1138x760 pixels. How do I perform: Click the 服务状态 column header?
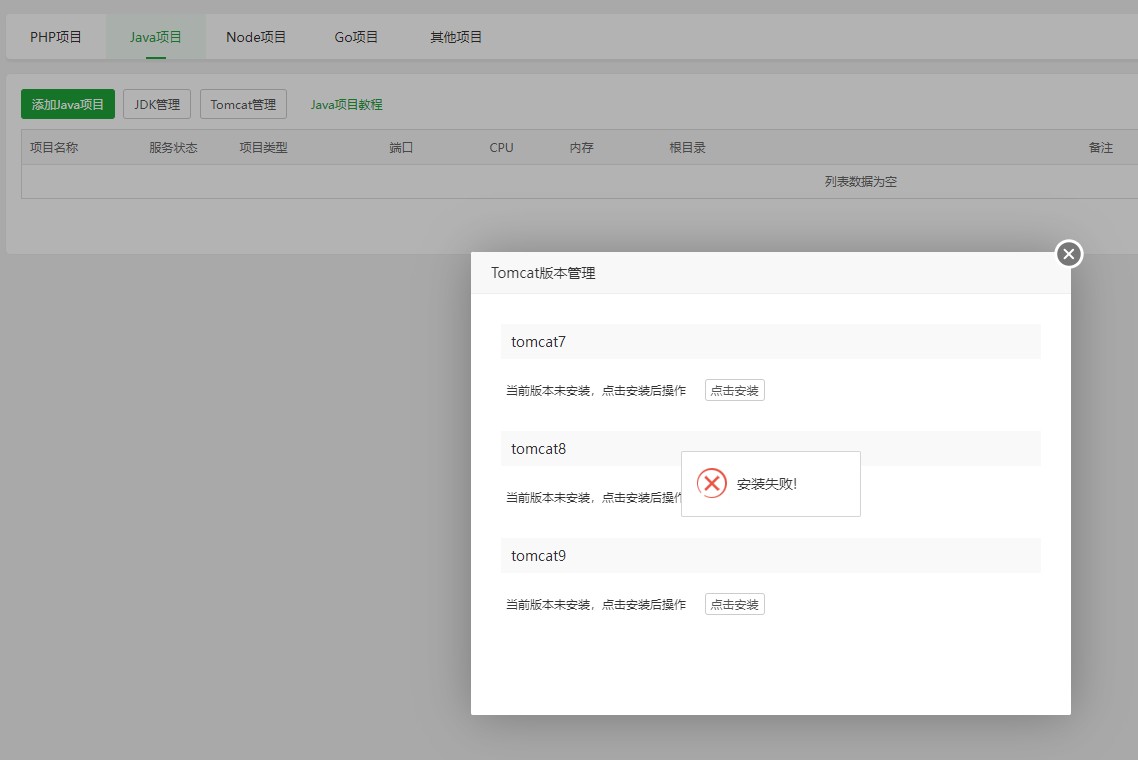[x=173, y=147]
